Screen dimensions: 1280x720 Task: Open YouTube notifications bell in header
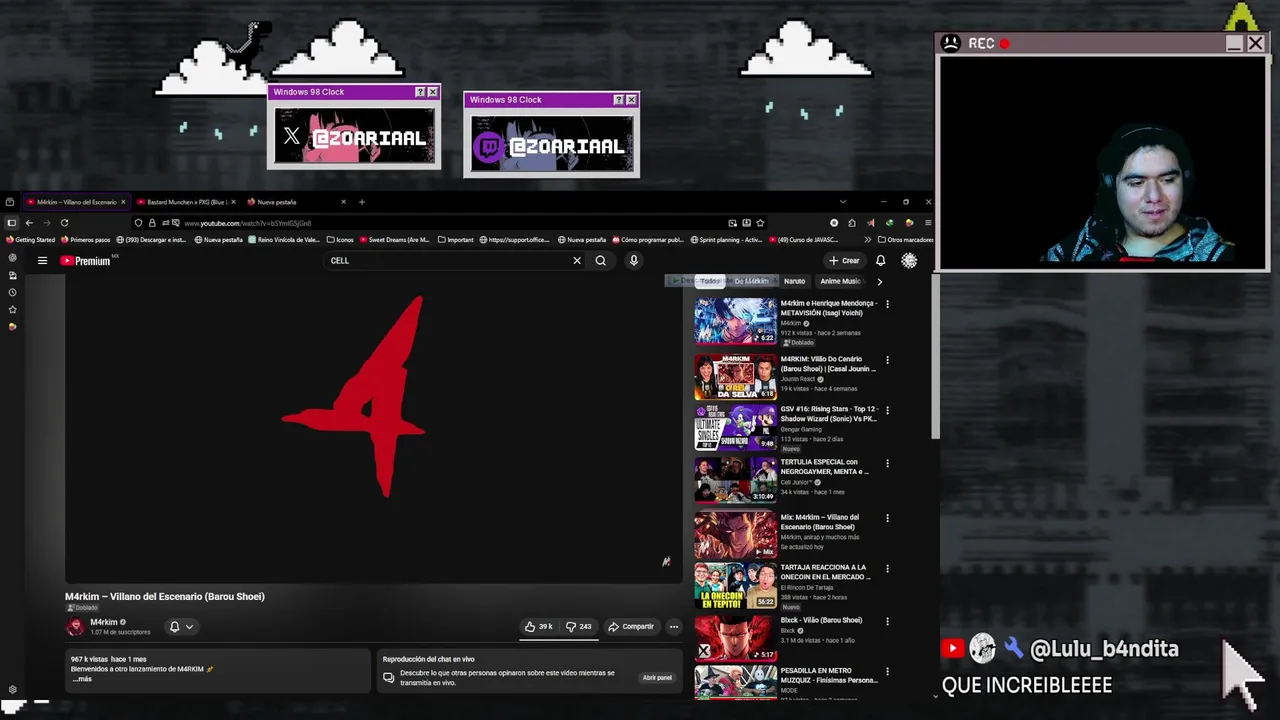pyautogui.click(x=880, y=261)
